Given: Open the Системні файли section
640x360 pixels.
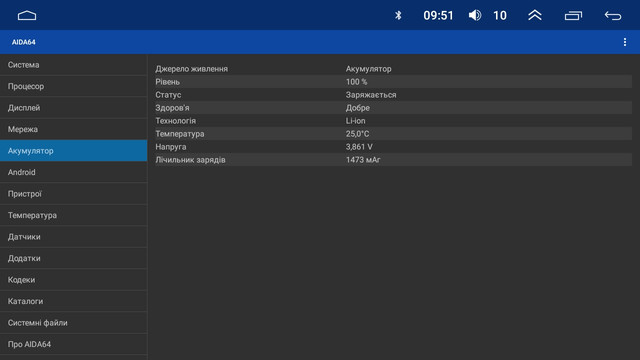Looking at the screenshot, I should pos(73,323).
